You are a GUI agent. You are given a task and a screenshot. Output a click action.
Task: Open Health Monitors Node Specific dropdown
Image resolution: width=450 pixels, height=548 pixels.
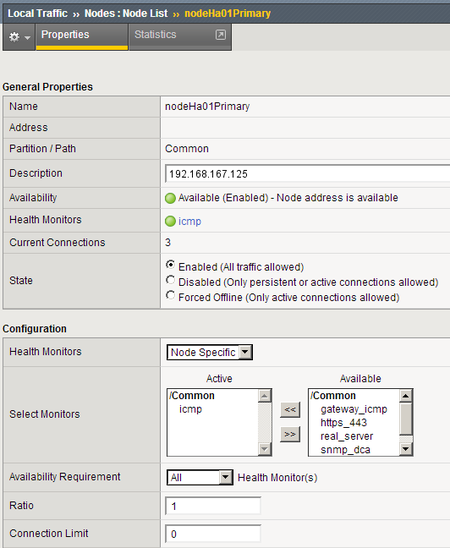pos(210,352)
